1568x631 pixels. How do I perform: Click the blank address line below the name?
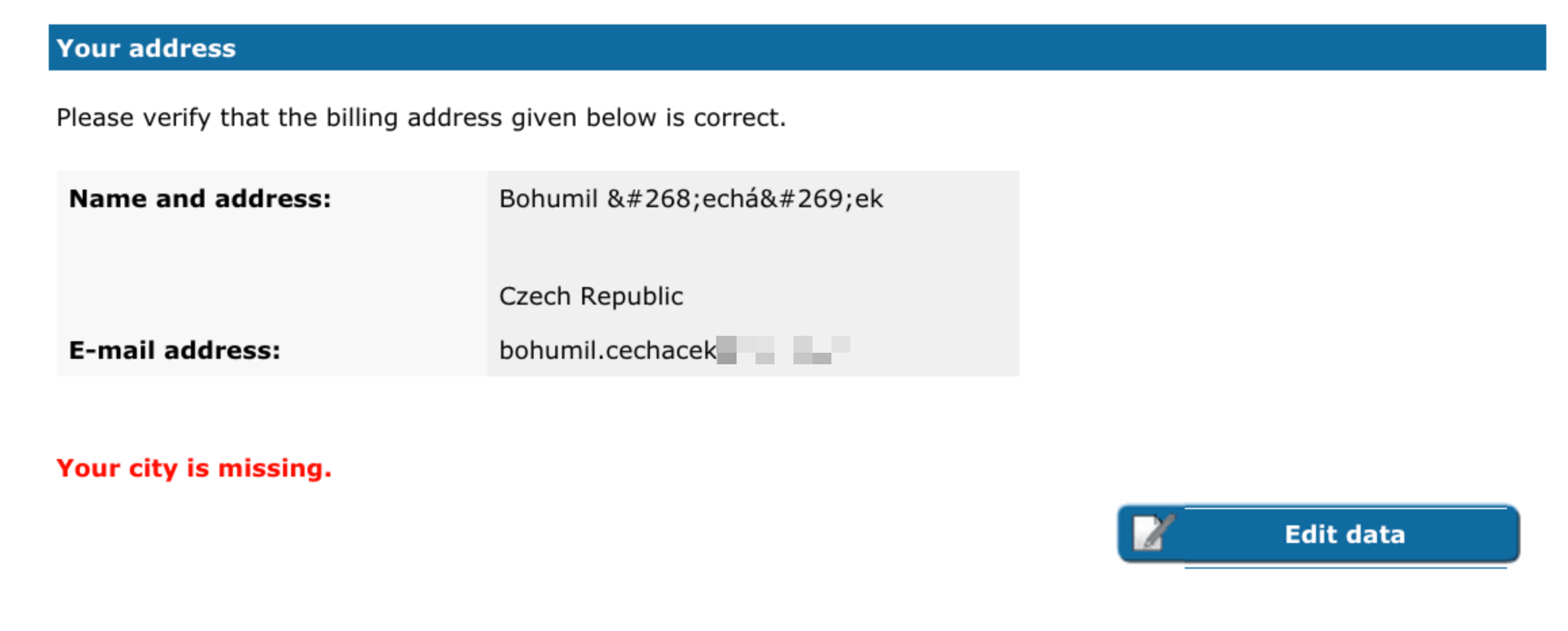[x=677, y=248]
